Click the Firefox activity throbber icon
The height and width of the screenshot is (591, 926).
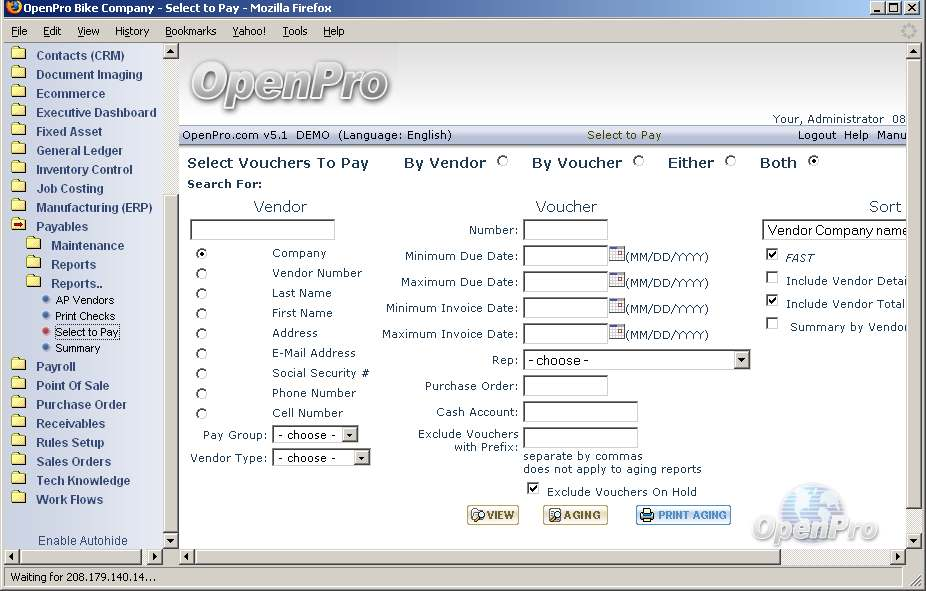909,31
